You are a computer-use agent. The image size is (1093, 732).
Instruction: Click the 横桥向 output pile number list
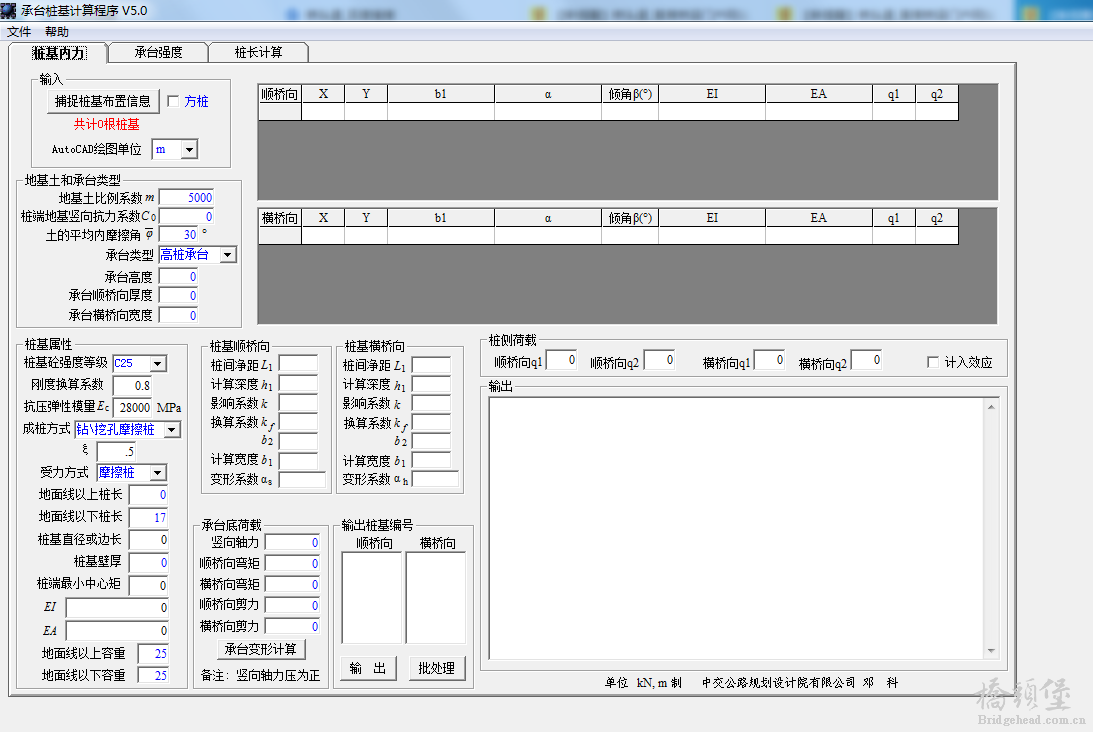click(436, 597)
